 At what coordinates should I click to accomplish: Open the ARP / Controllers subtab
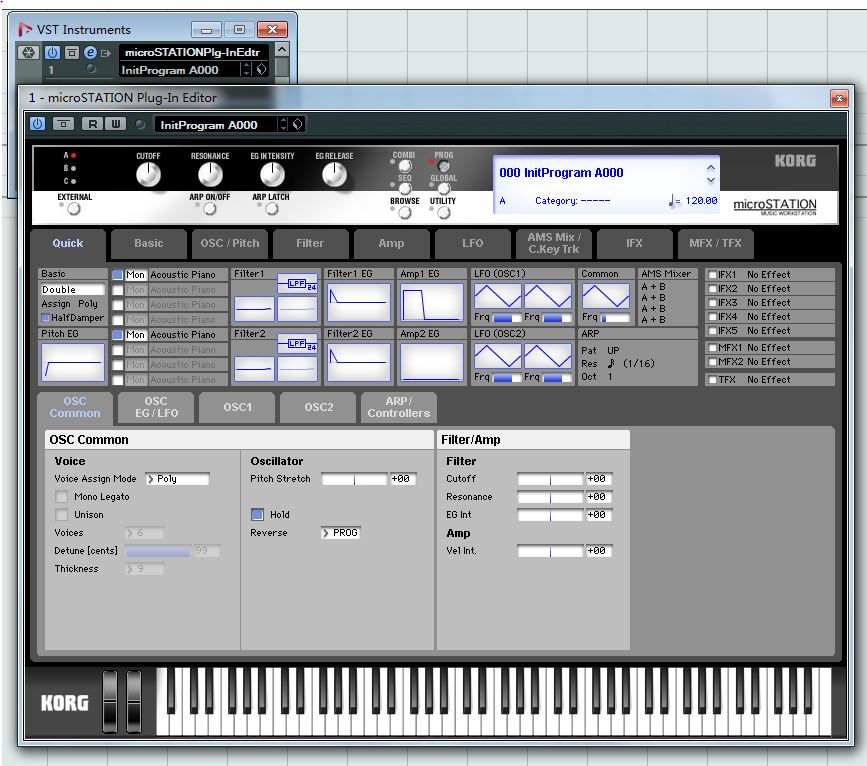[x=399, y=408]
